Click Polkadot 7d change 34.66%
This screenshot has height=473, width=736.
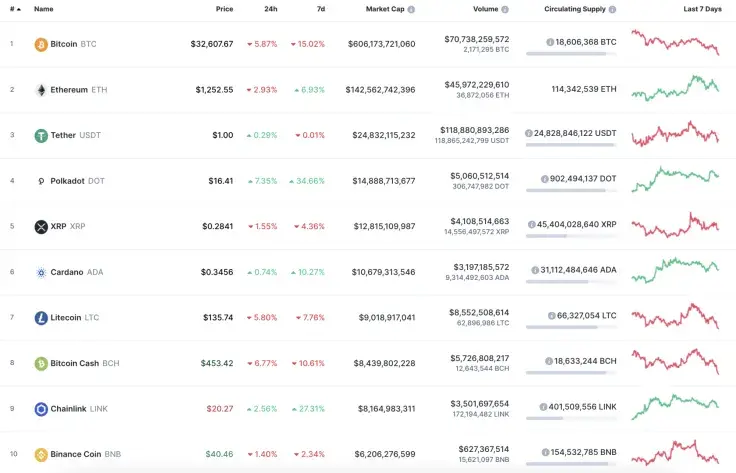pos(307,181)
